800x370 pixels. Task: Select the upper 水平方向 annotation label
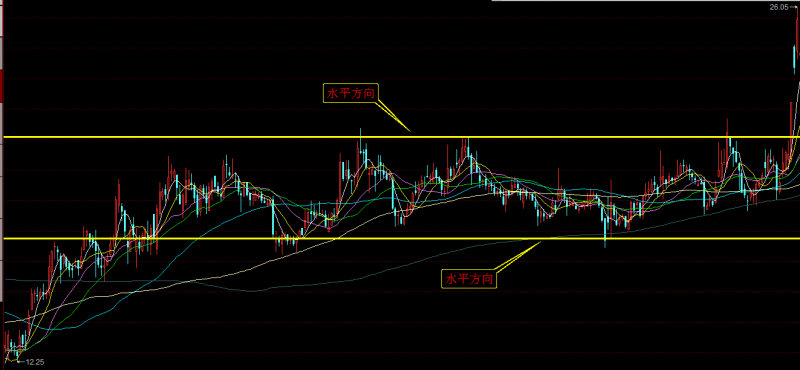pos(352,93)
